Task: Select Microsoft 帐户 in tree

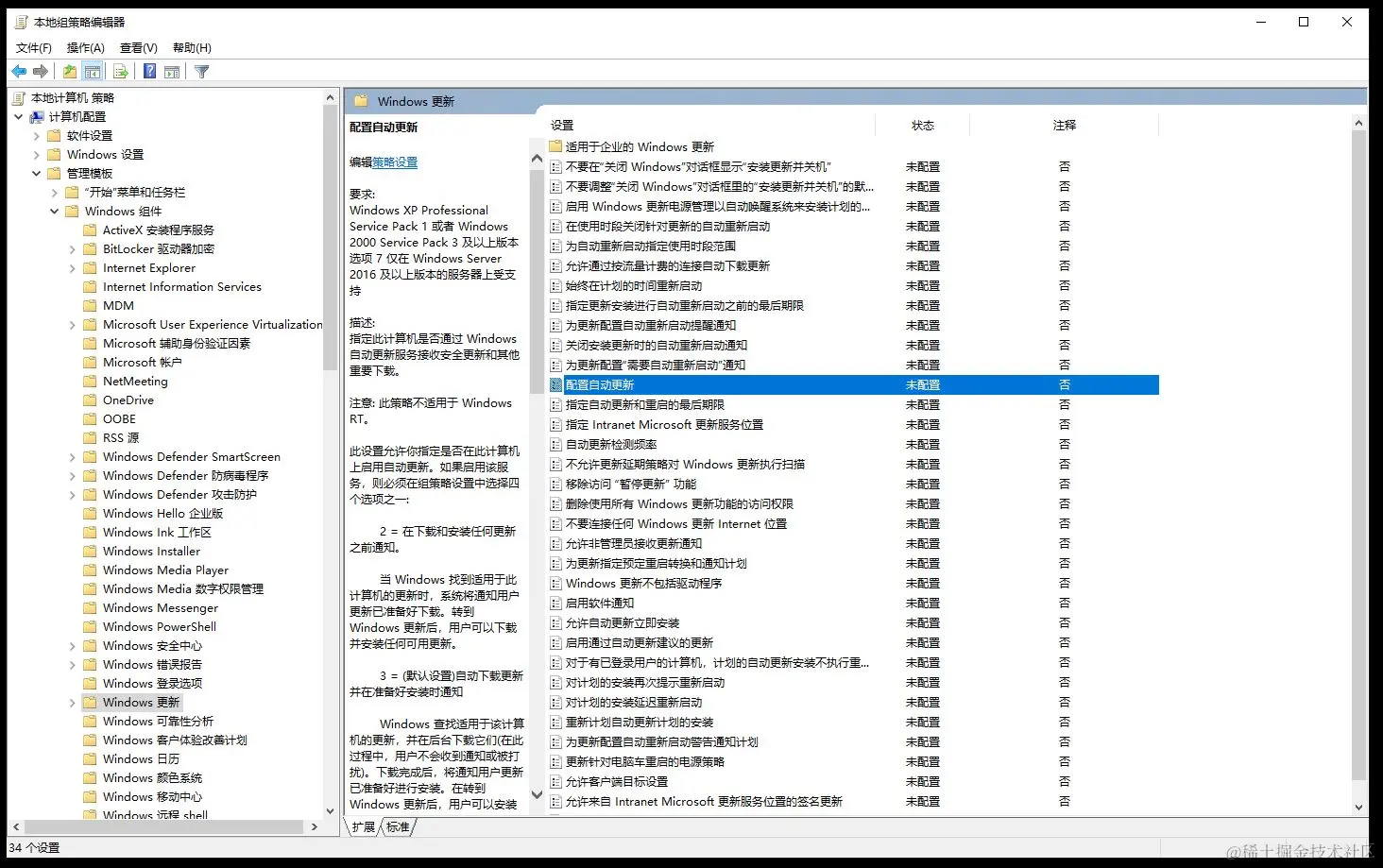Action: click(x=142, y=363)
